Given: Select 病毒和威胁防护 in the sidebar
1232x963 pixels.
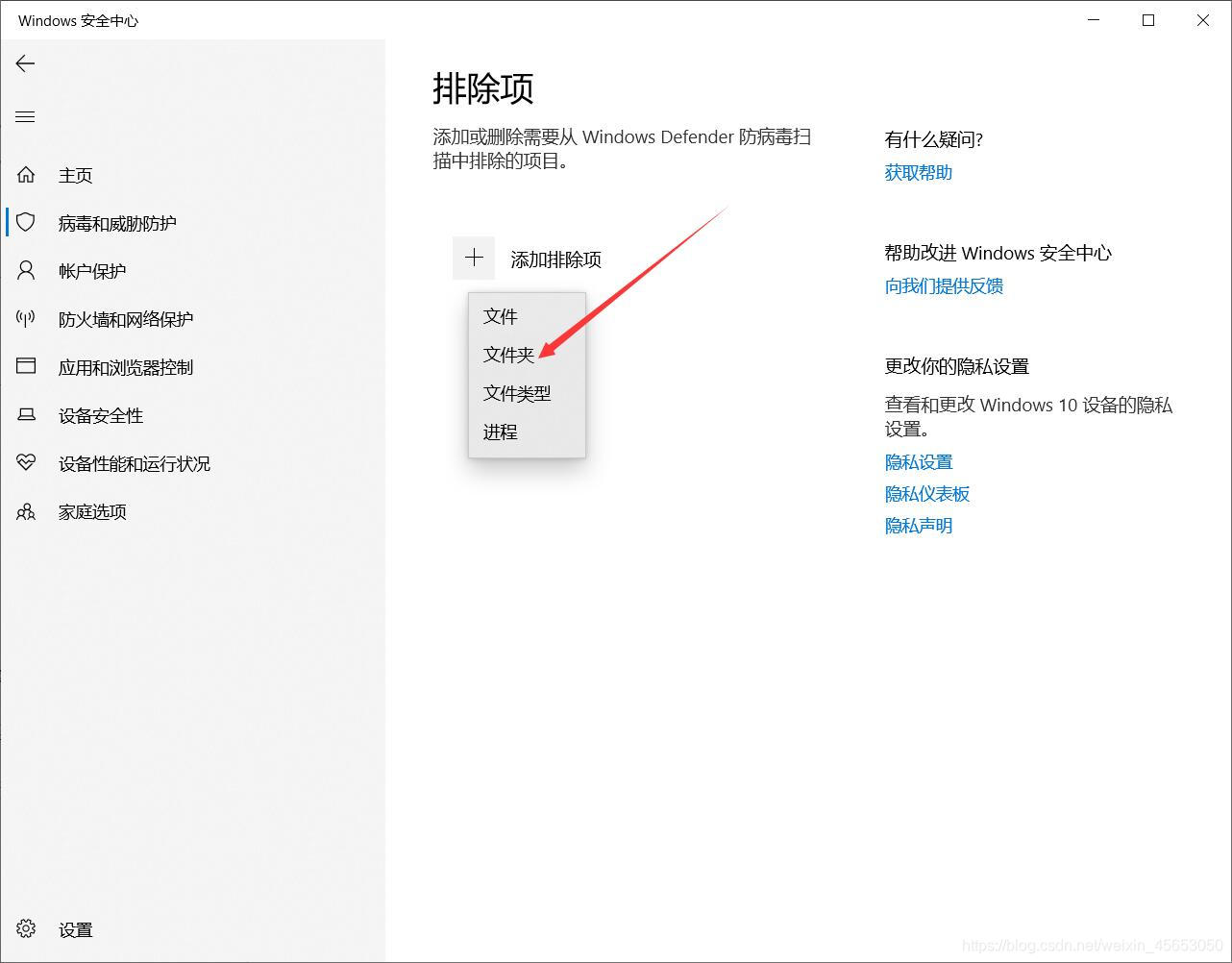Looking at the screenshot, I should (192, 223).
